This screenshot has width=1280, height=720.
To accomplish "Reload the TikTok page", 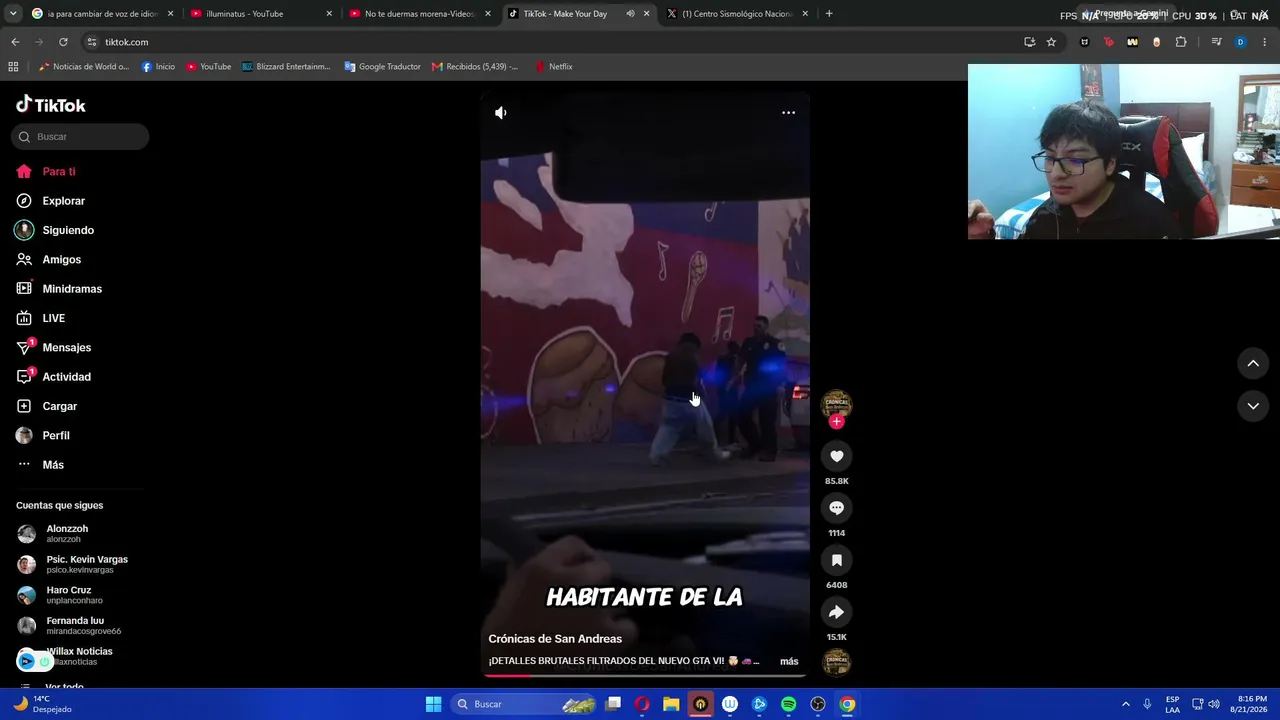I will tap(63, 42).
